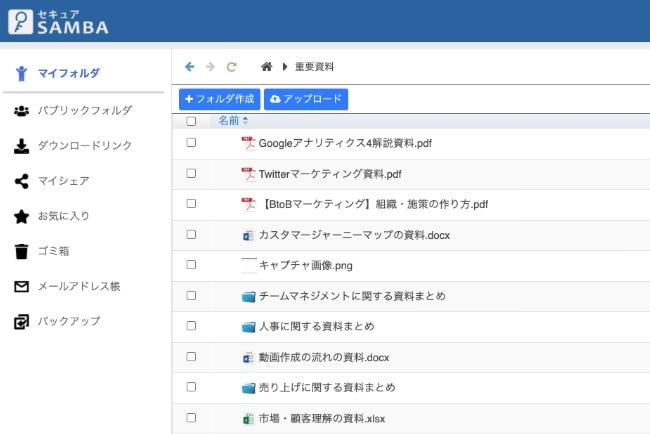Click the ゴミ箱 trash can icon
Image resolution: width=650 pixels, height=434 pixels.
(22, 251)
